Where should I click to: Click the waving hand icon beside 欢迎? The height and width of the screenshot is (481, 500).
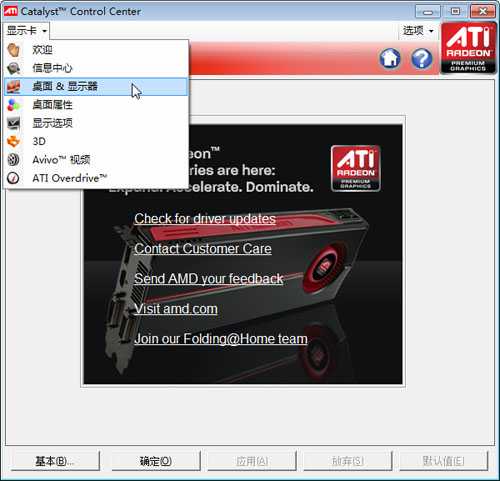point(13,50)
